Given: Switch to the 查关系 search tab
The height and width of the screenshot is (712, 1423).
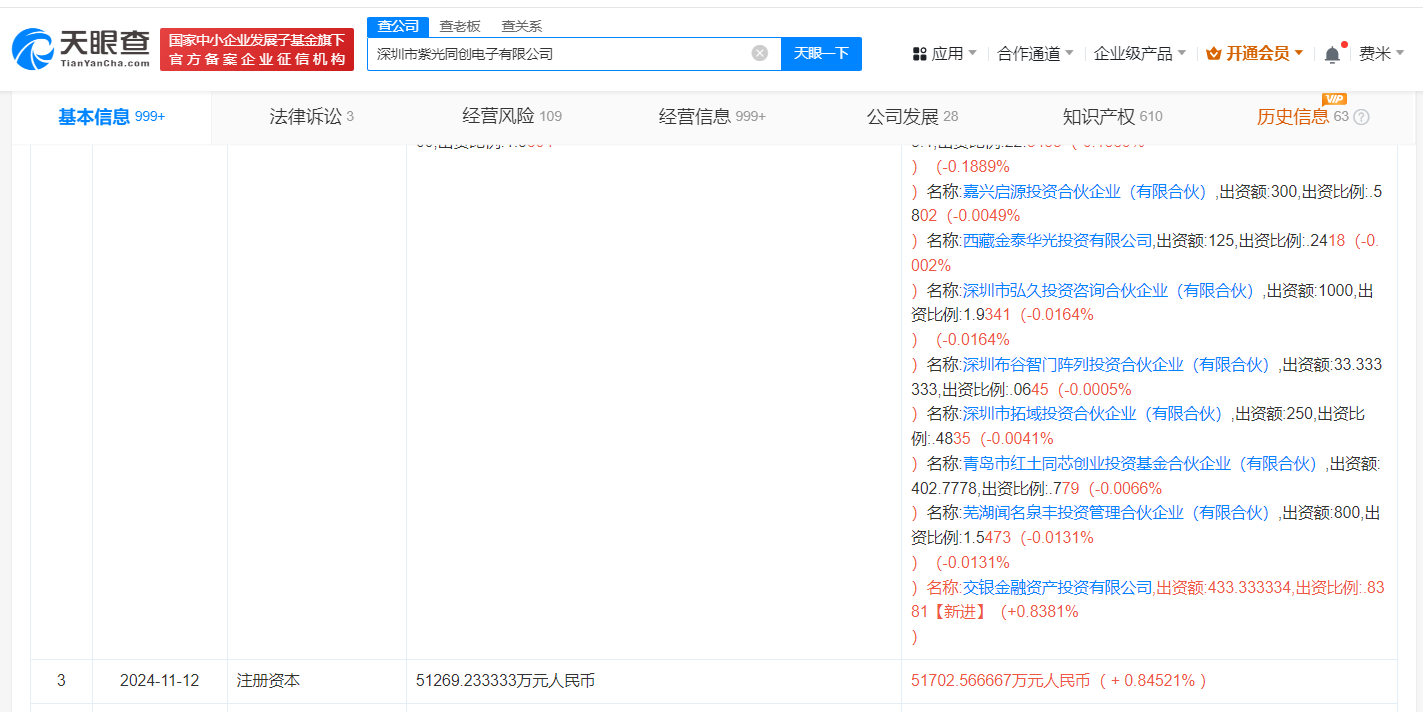Looking at the screenshot, I should (522, 26).
